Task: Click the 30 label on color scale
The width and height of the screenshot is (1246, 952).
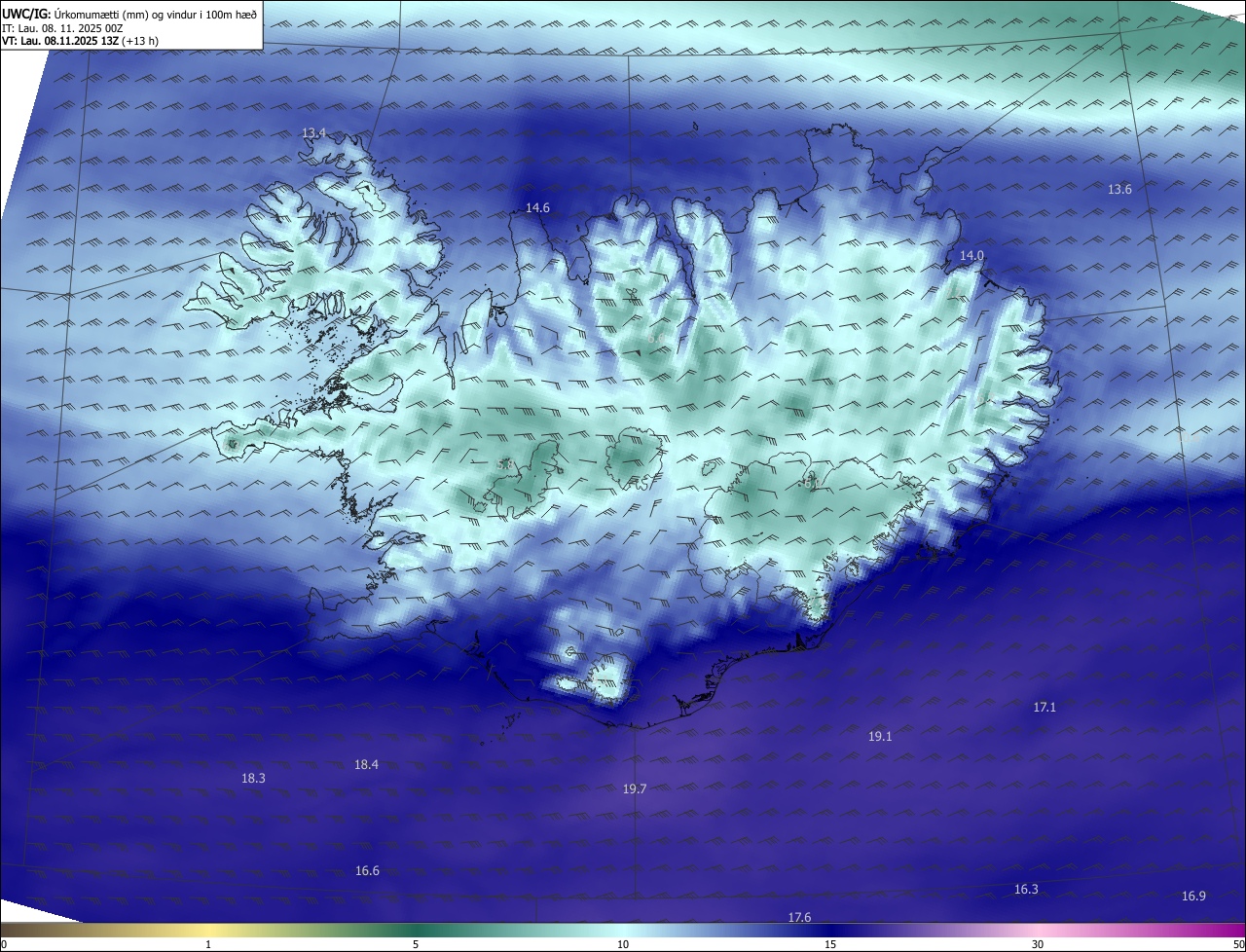Action: (x=1038, y=944)
